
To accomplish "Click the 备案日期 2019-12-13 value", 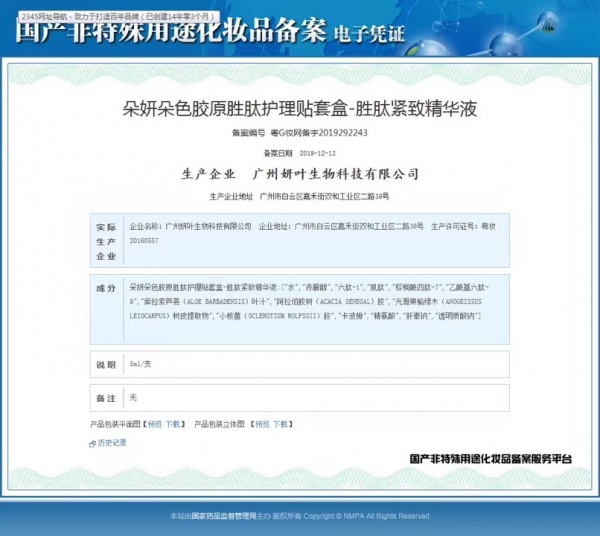I will [x=318, y=153].
